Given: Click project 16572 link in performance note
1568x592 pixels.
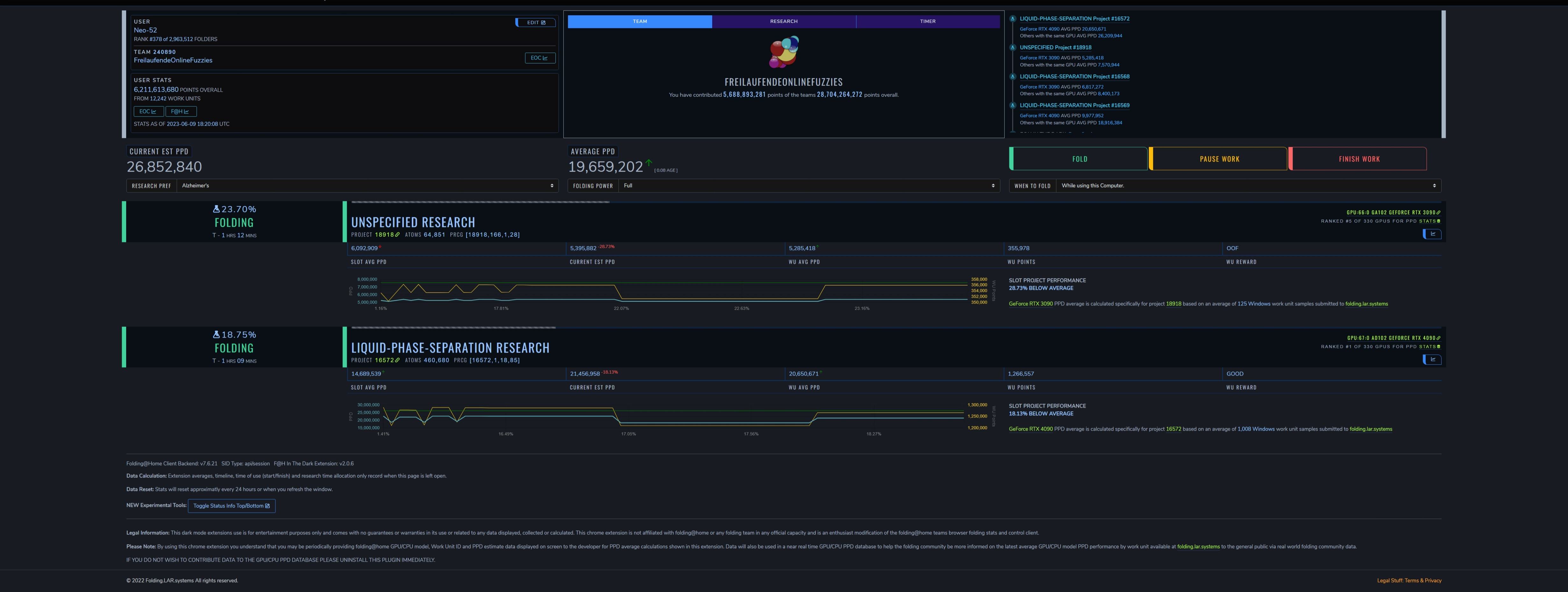Looking at the screenshot, I should pos(1173,429).
